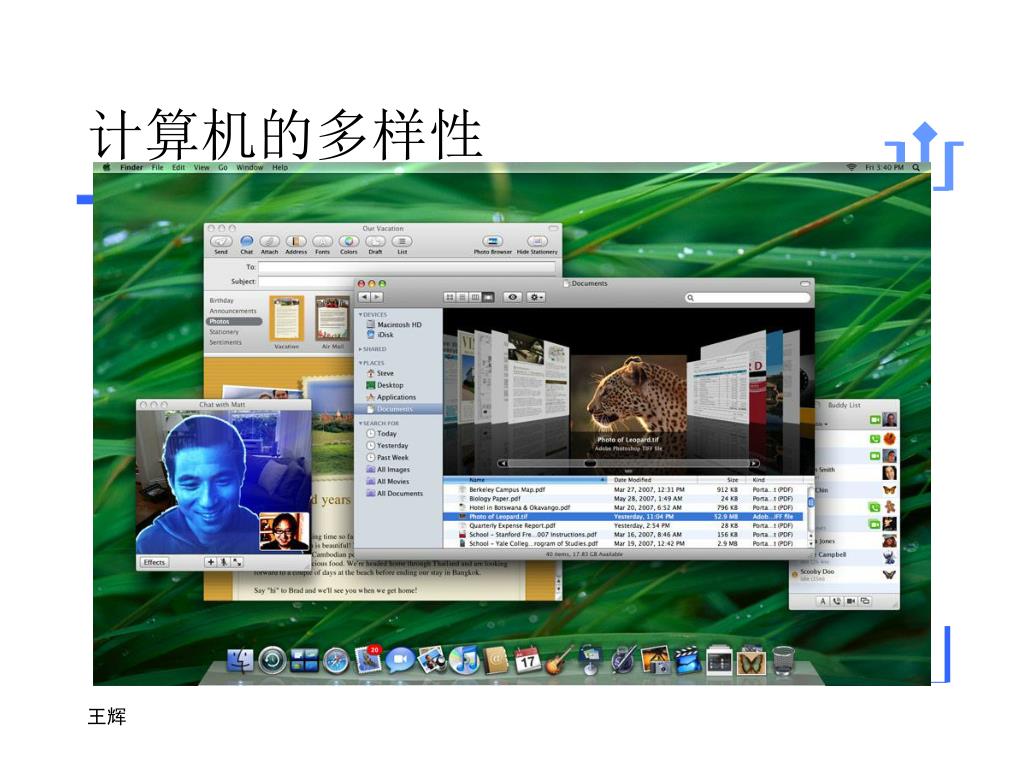
Task: Go back with the Finder back arrow
Action: pyautogui.click(x=365, y=297)
